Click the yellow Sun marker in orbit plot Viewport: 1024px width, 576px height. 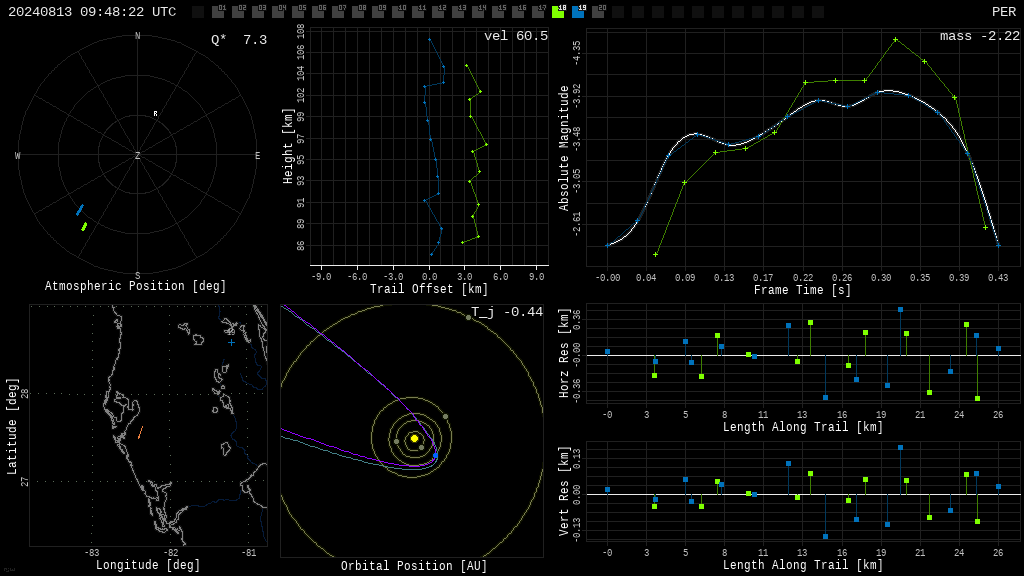coord(414,438)
